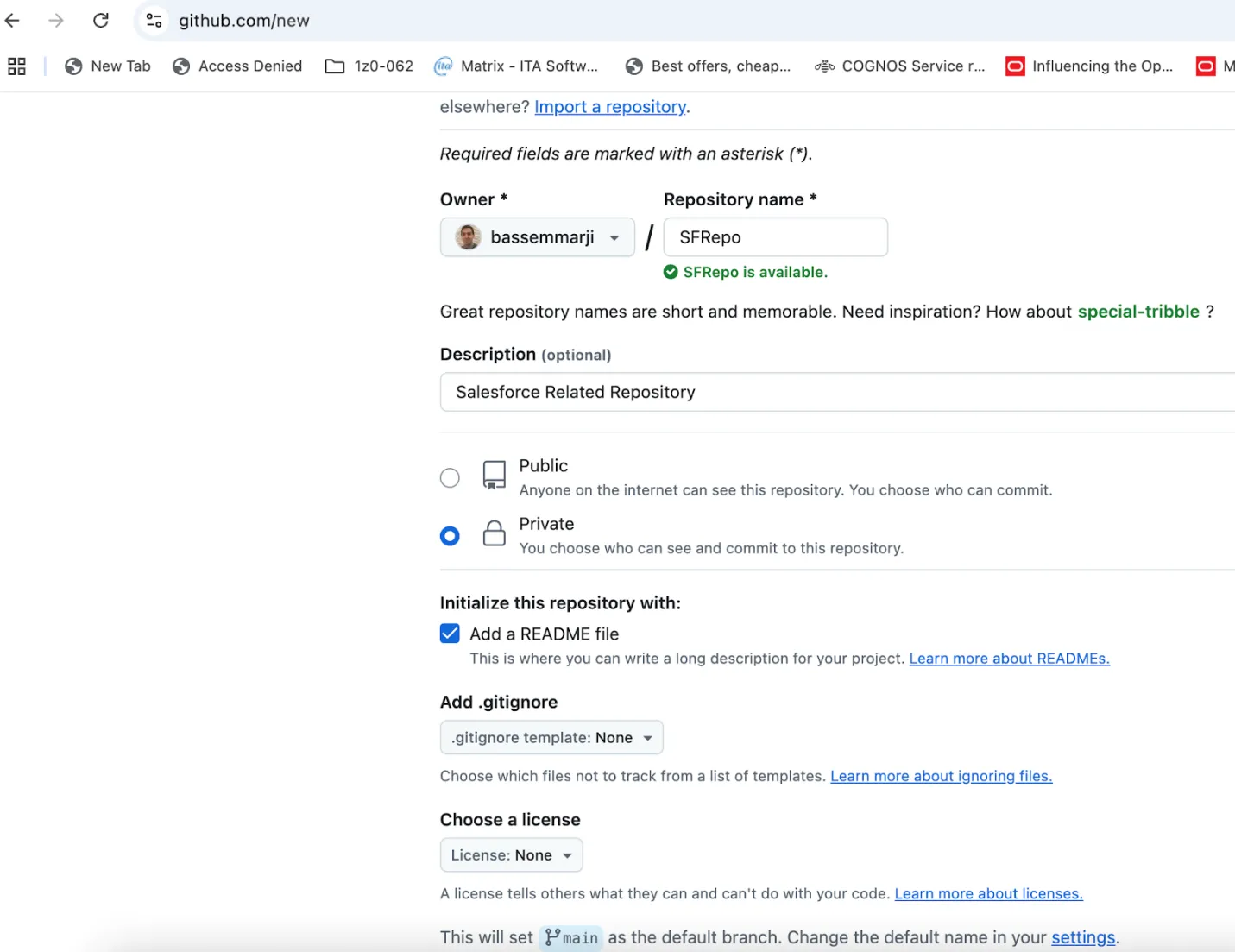1235x952 pixels.
Task: Expand the Owner dropdown bassemmarji
Action: pos(537,237)
